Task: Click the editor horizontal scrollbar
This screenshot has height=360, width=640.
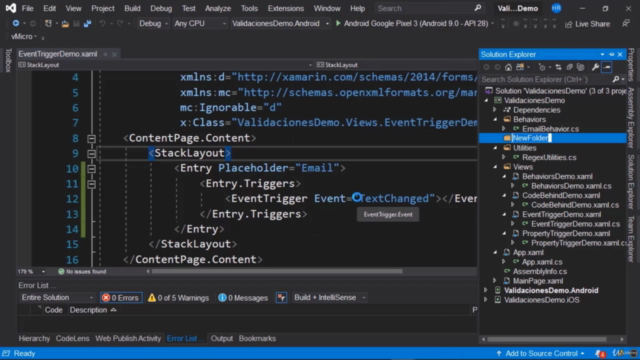Action: pyautogui.click(x=277, y=271)
